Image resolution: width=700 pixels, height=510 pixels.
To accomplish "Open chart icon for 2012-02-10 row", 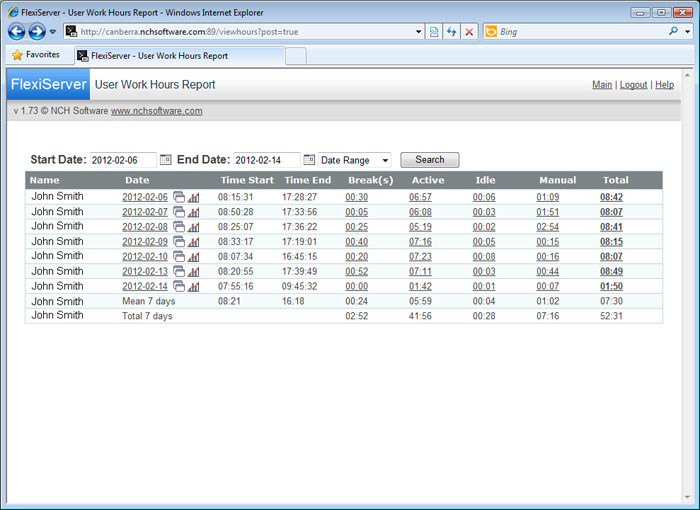I will [193, 257].
